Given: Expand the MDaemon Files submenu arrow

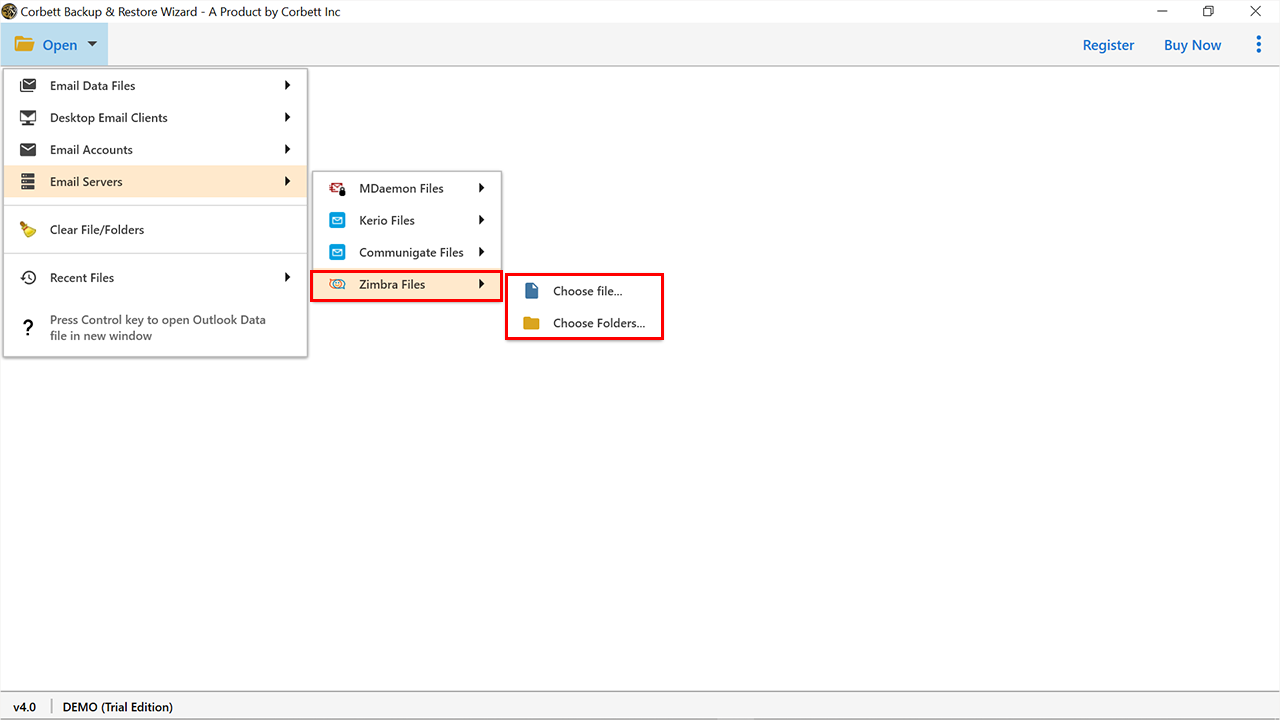Looking at the screenshot, I should coord(481,188).
